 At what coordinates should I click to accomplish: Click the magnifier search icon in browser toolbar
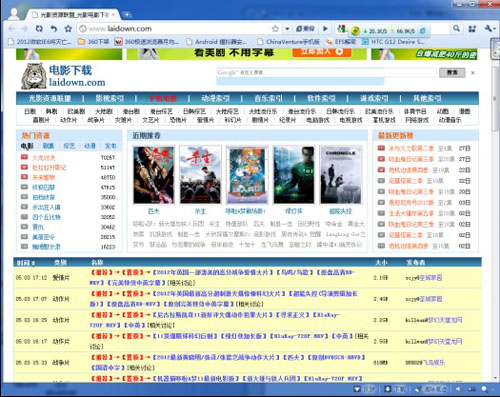[x=456, y=29]
